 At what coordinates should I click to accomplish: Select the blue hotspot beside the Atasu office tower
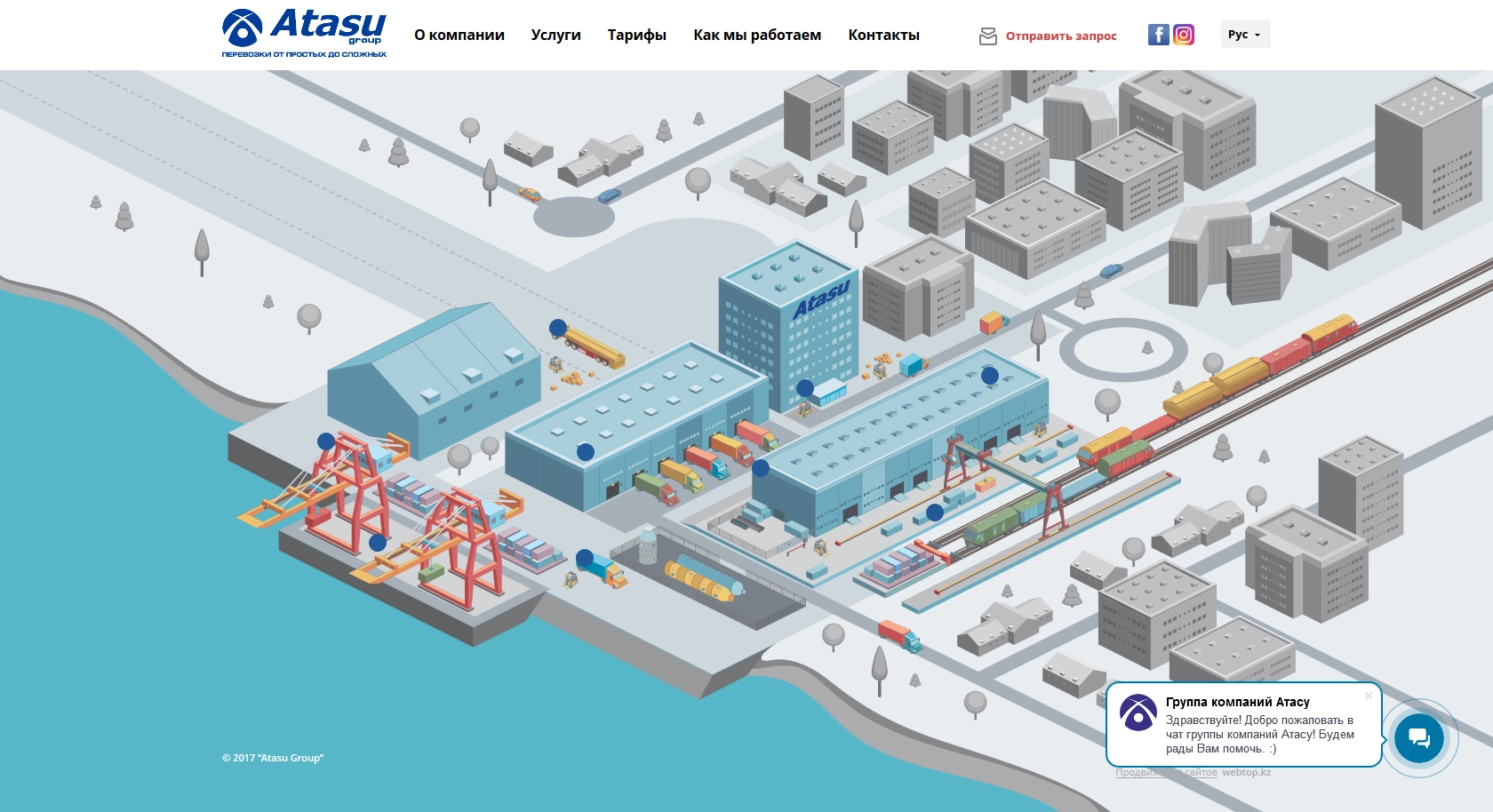click(x=805, y=388)
